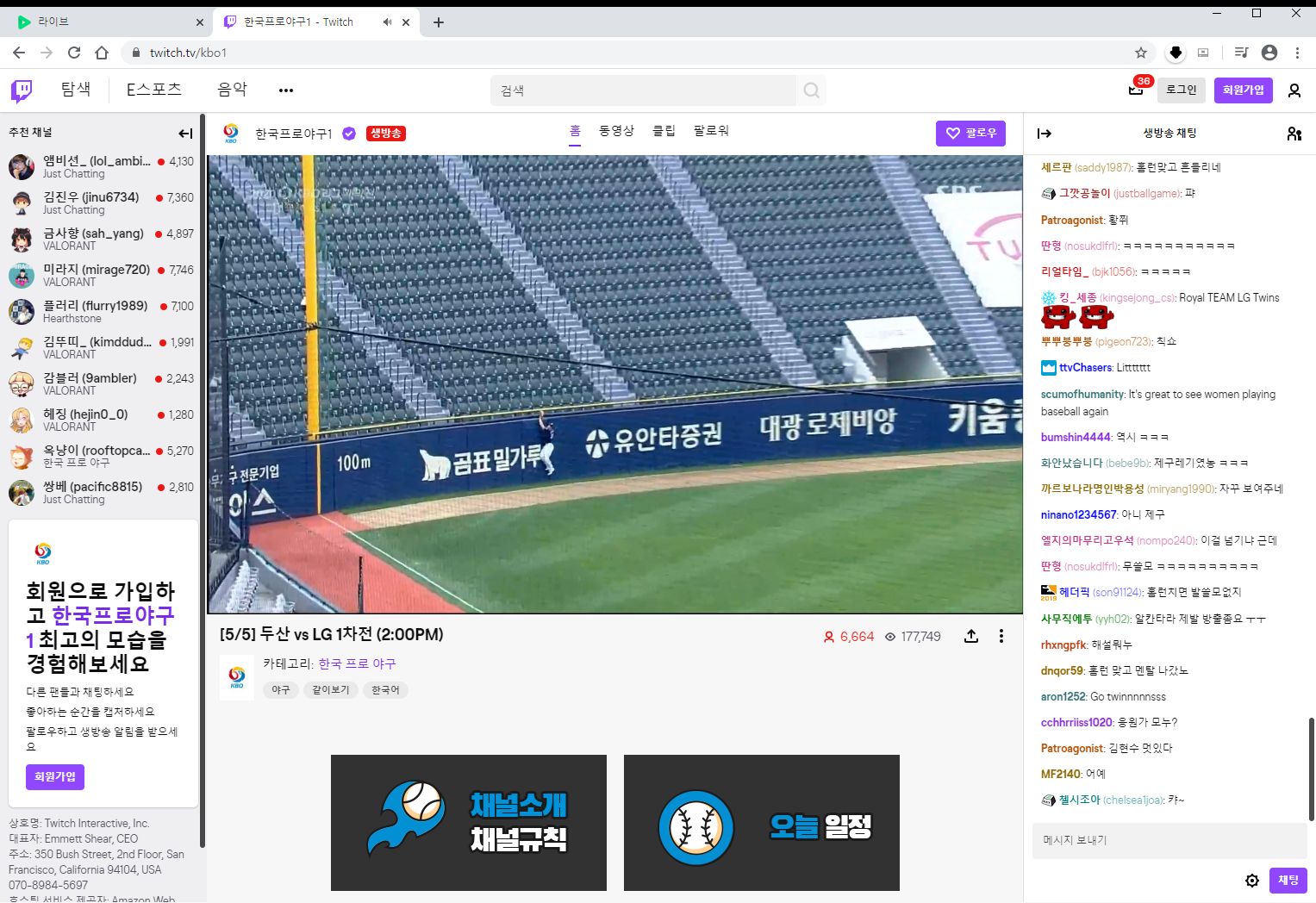Open 쌍베 (pacific8815) channel

pyautogui.click(x=102, y=492)
